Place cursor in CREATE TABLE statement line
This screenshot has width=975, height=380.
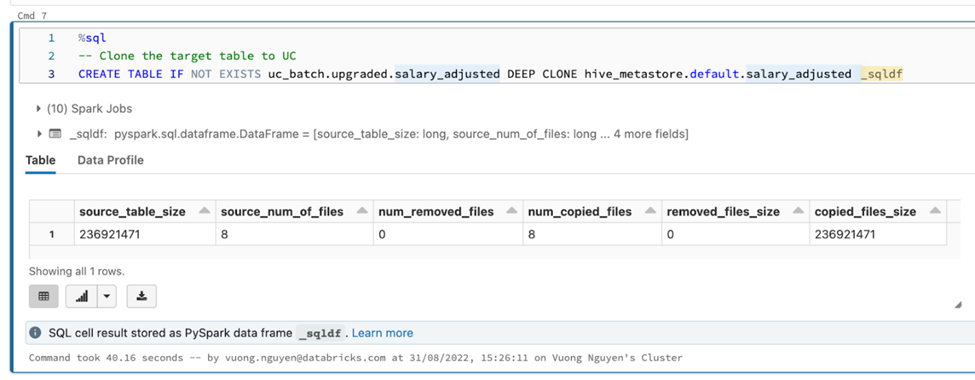490,74
